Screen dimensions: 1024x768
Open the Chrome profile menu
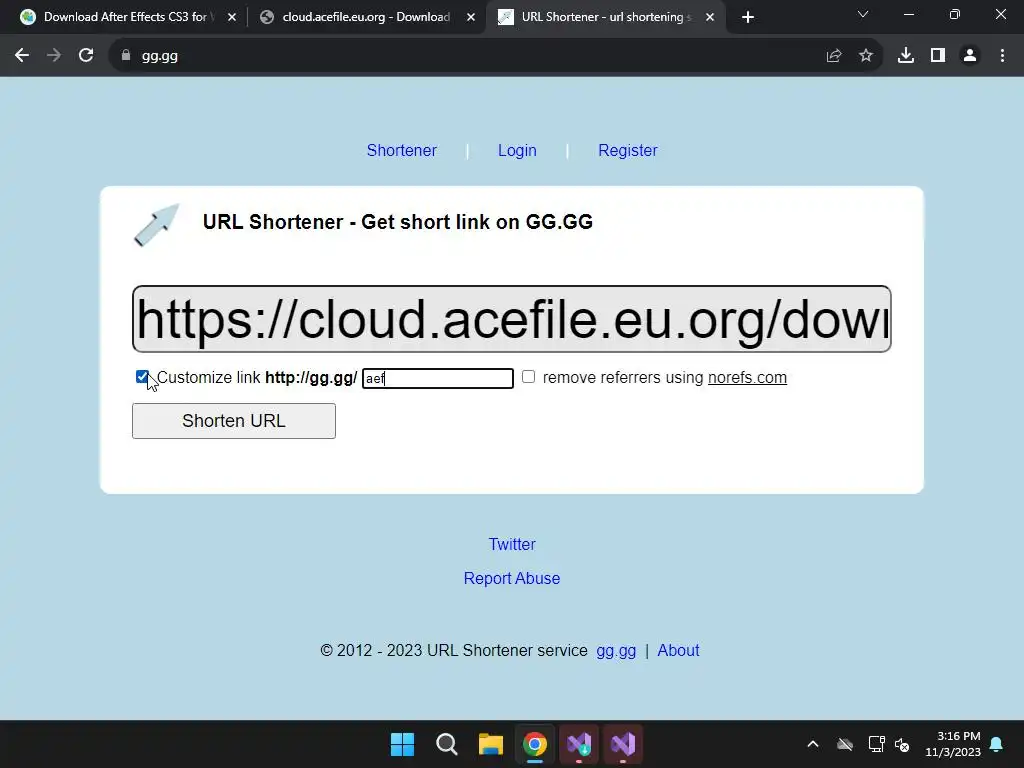(x=970, y=56)
